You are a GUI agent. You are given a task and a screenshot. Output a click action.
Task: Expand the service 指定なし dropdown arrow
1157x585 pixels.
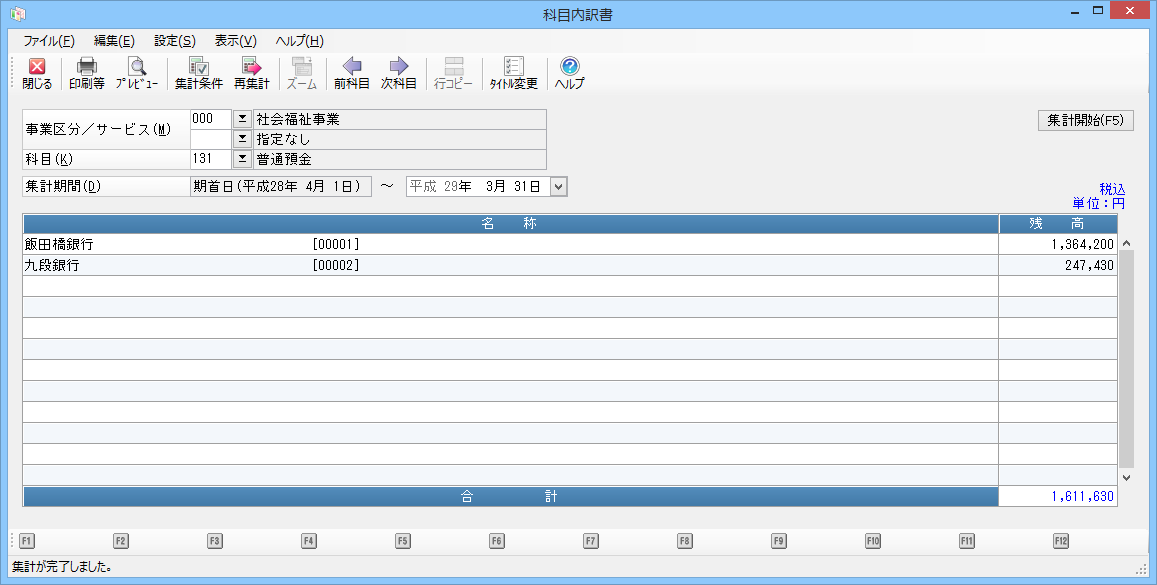(x=242, y=139)
